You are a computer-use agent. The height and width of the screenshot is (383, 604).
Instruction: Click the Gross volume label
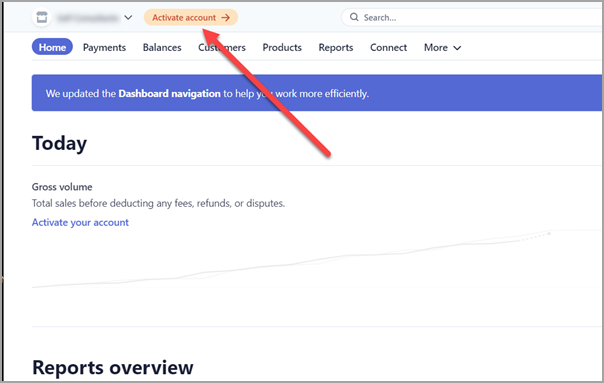[62, 187]
